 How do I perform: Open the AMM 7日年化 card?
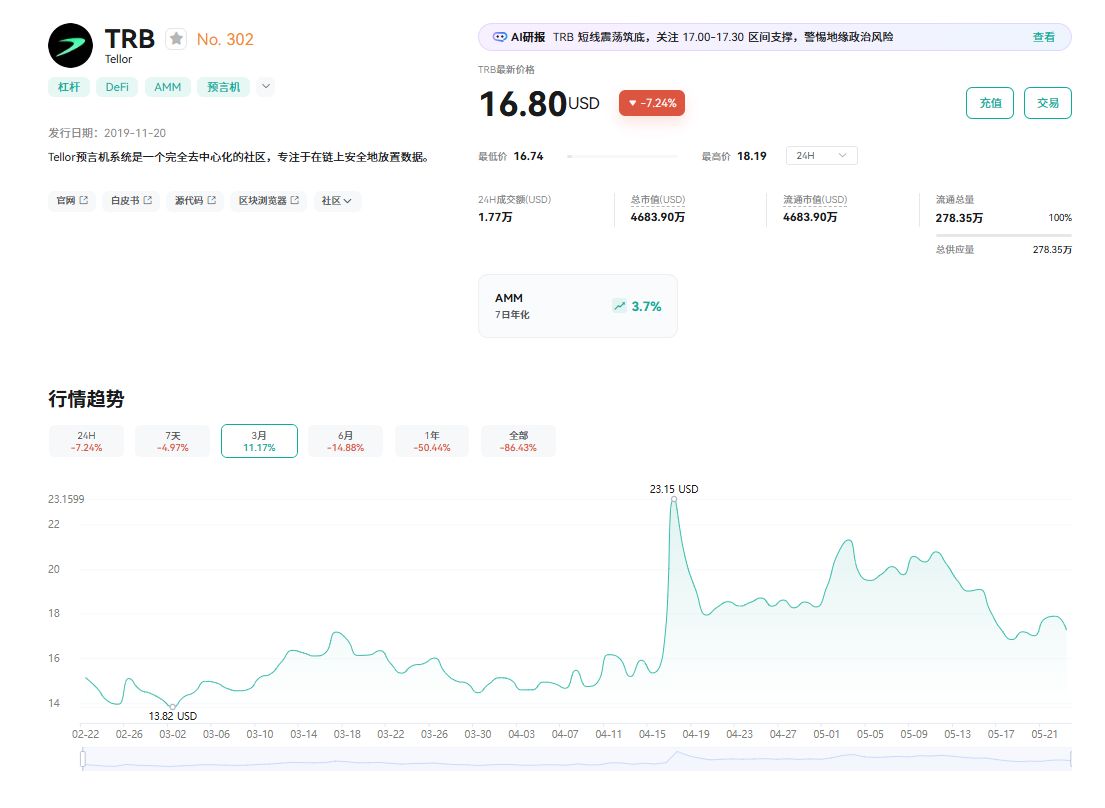[578, 306]
